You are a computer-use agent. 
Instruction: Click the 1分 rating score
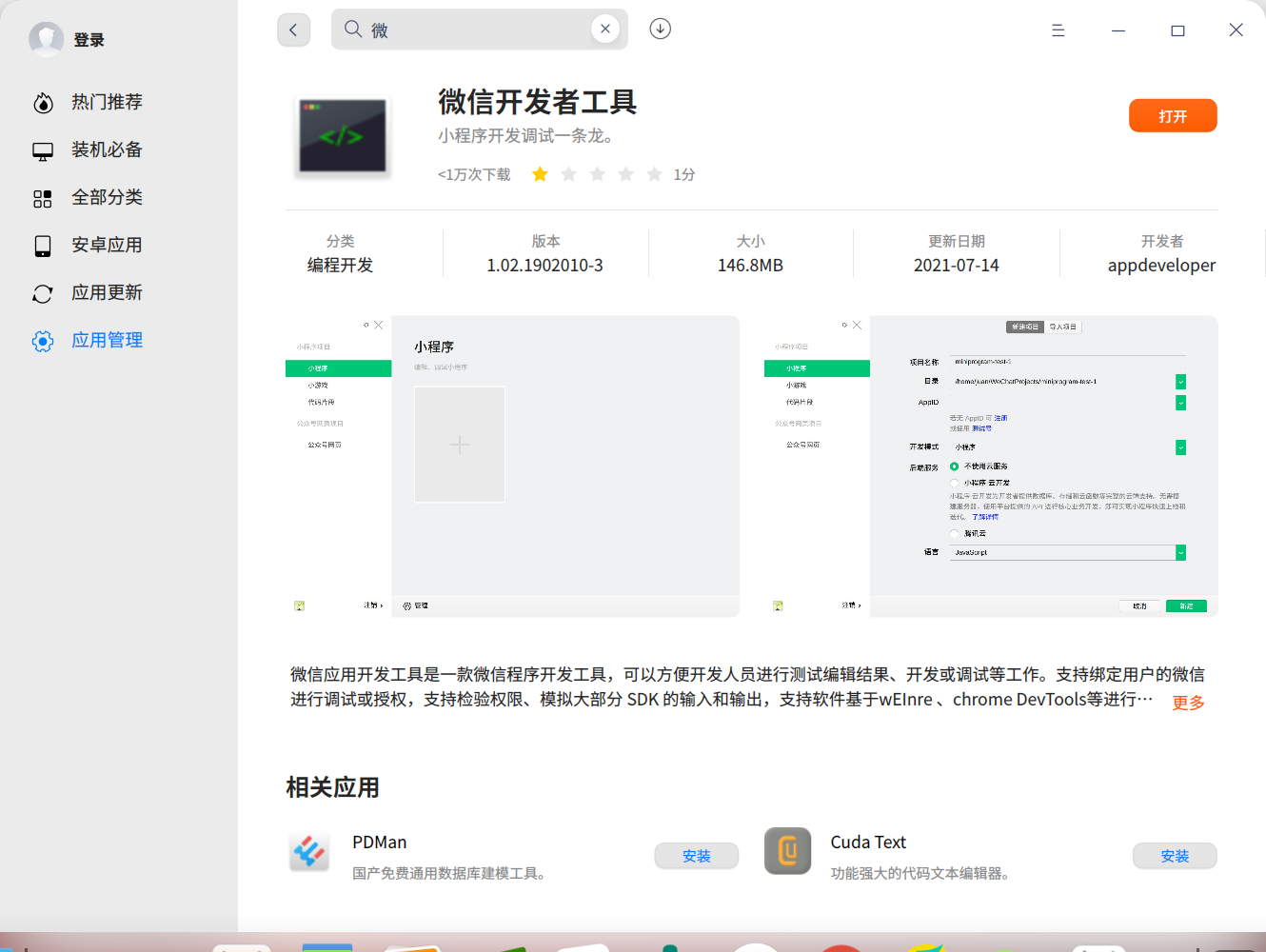[684, 175]
